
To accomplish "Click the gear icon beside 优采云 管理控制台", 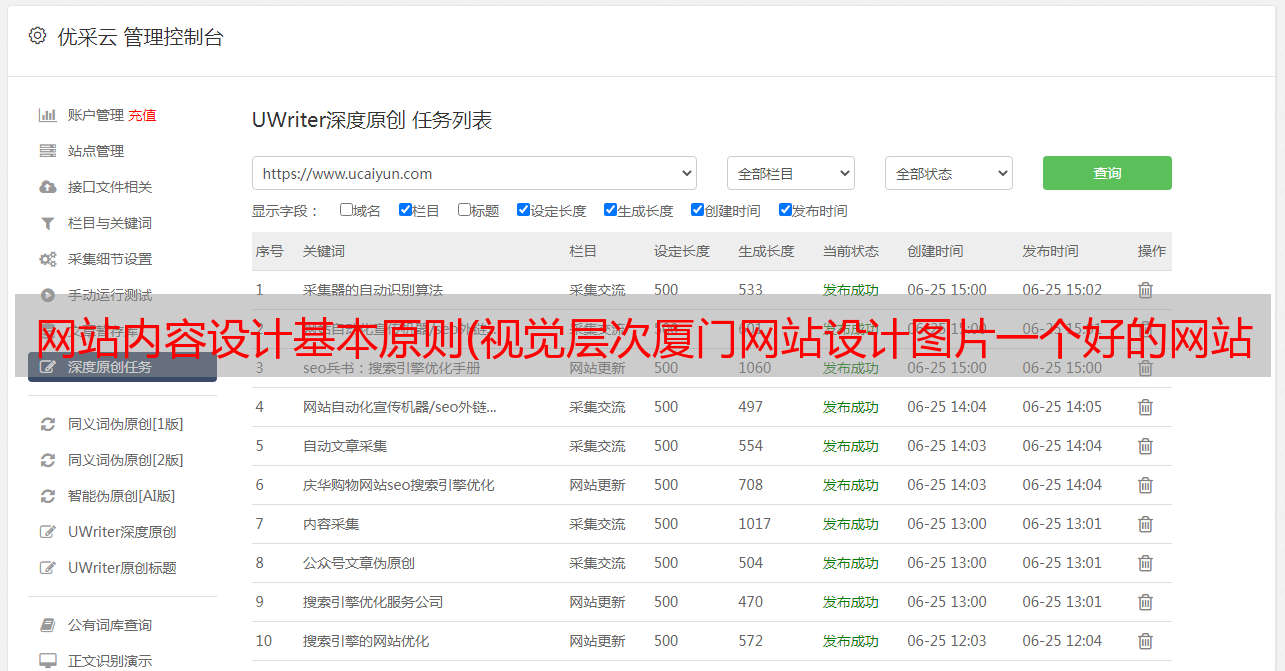I will (x=37, y=36).
